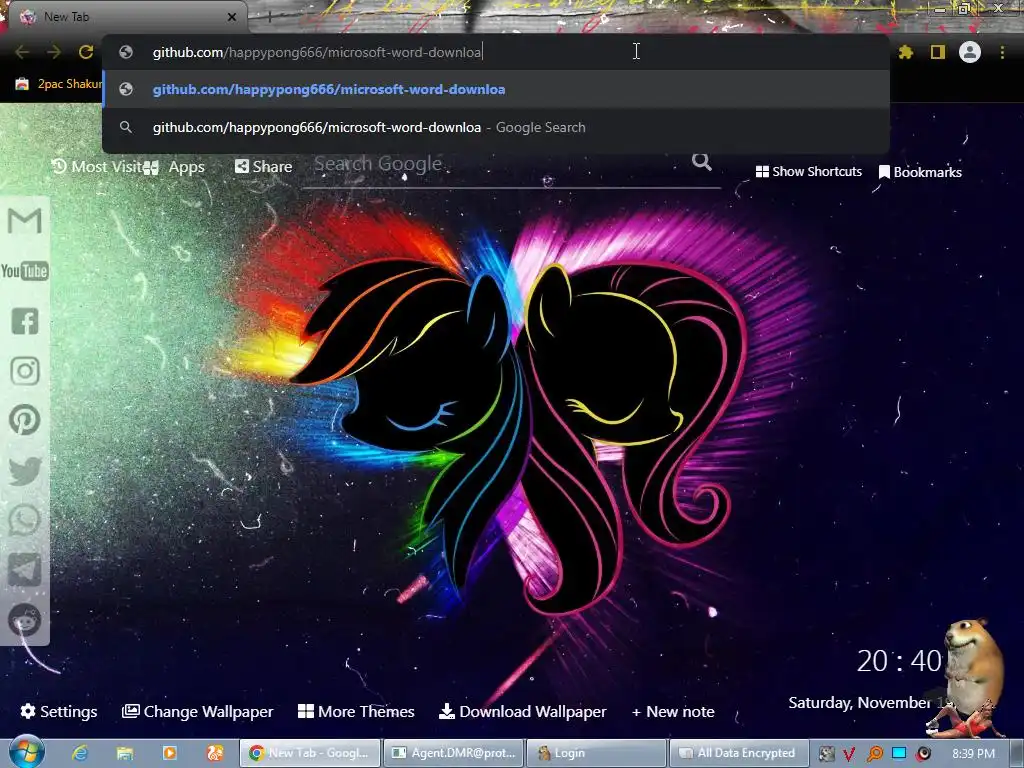Screen dimensions: 1024x768
Task: Click Show Shortcuts
Action: pos(808,172)
